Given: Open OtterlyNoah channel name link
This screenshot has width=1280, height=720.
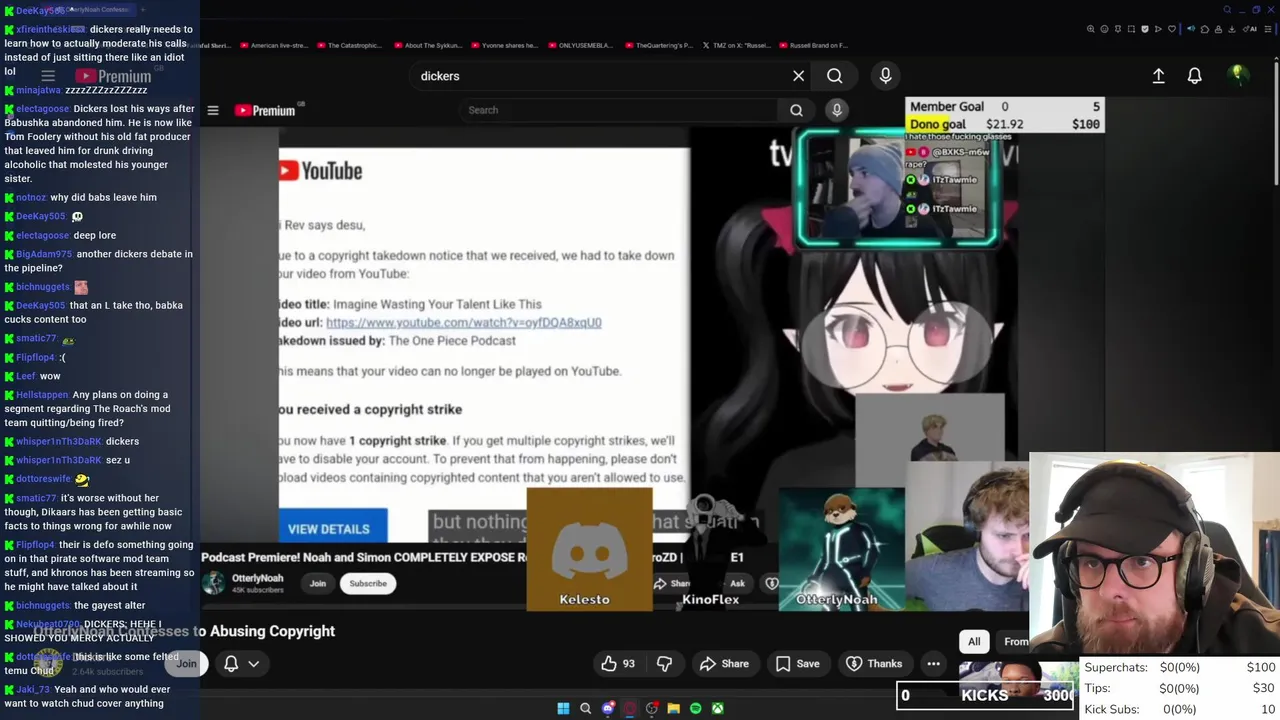Looking at the screenshot, I should tap(257, 578).
